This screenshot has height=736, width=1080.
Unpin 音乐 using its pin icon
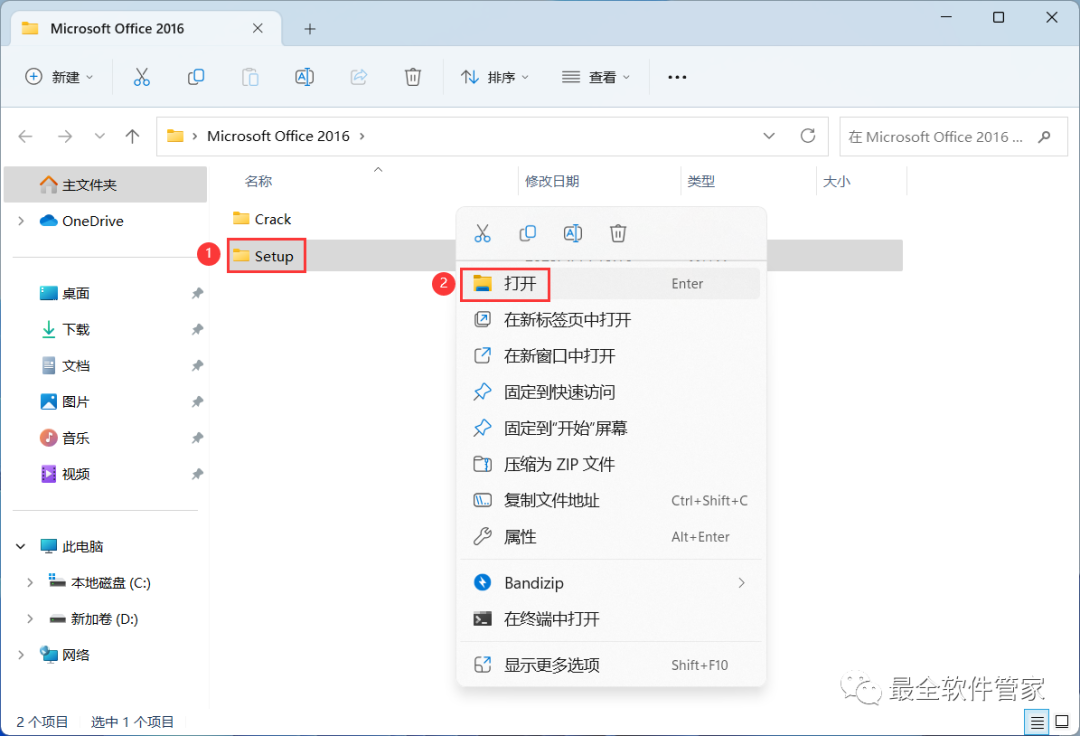[x=197, y=438]
